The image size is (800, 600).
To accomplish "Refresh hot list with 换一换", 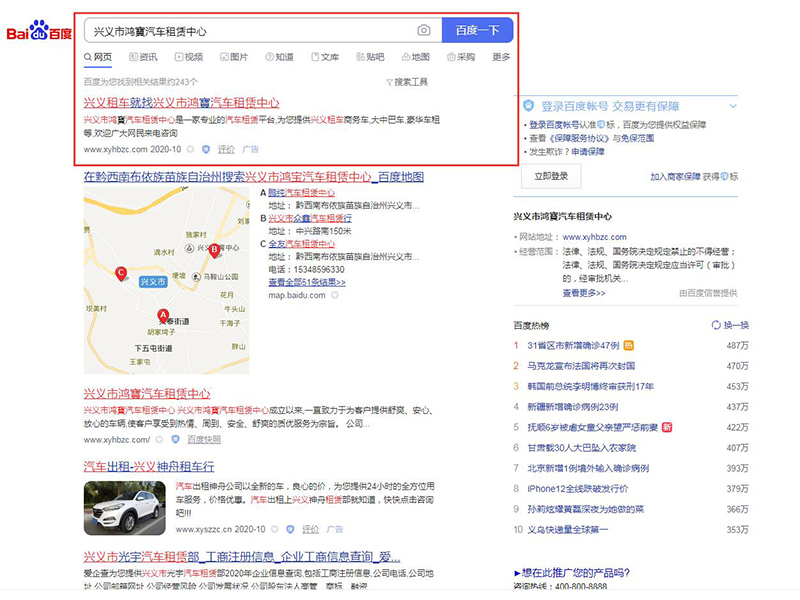I will (730, 325).
